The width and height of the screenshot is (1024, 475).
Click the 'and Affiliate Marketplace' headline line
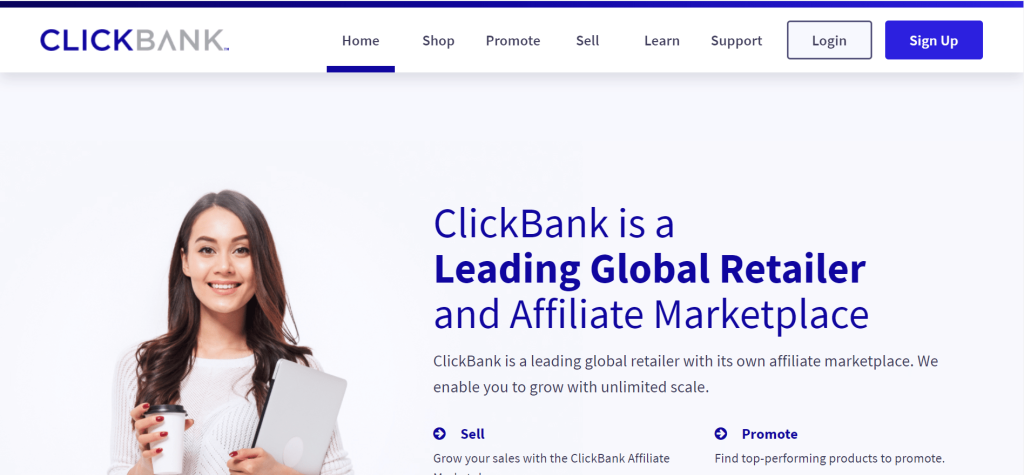651,314
